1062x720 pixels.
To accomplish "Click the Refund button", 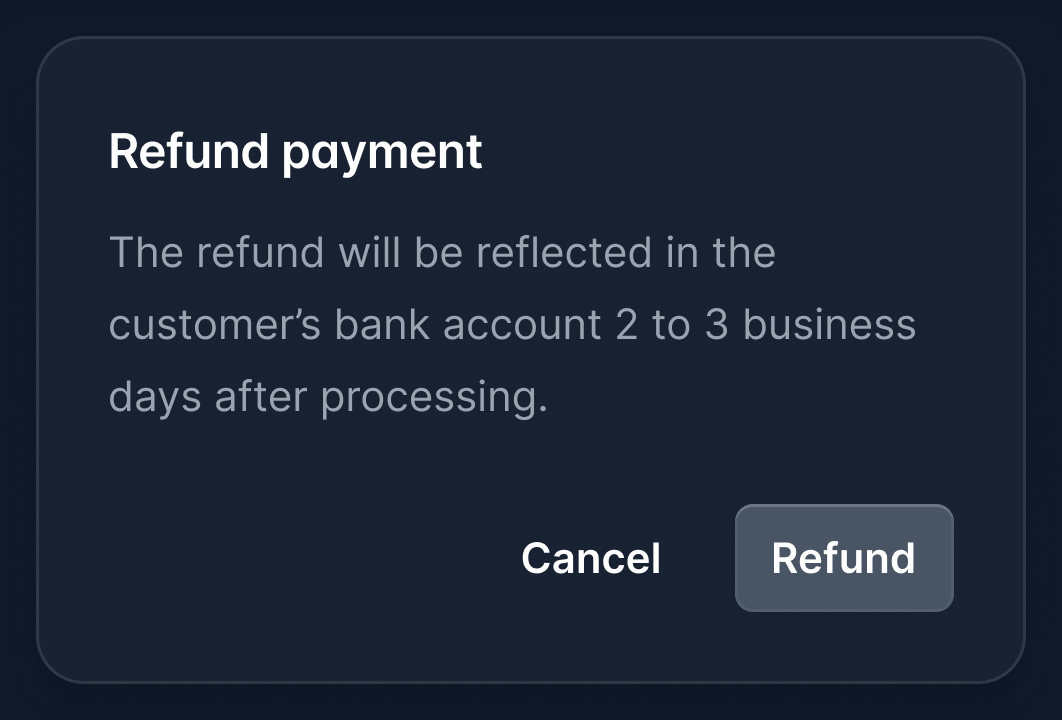I will [843, 558].
